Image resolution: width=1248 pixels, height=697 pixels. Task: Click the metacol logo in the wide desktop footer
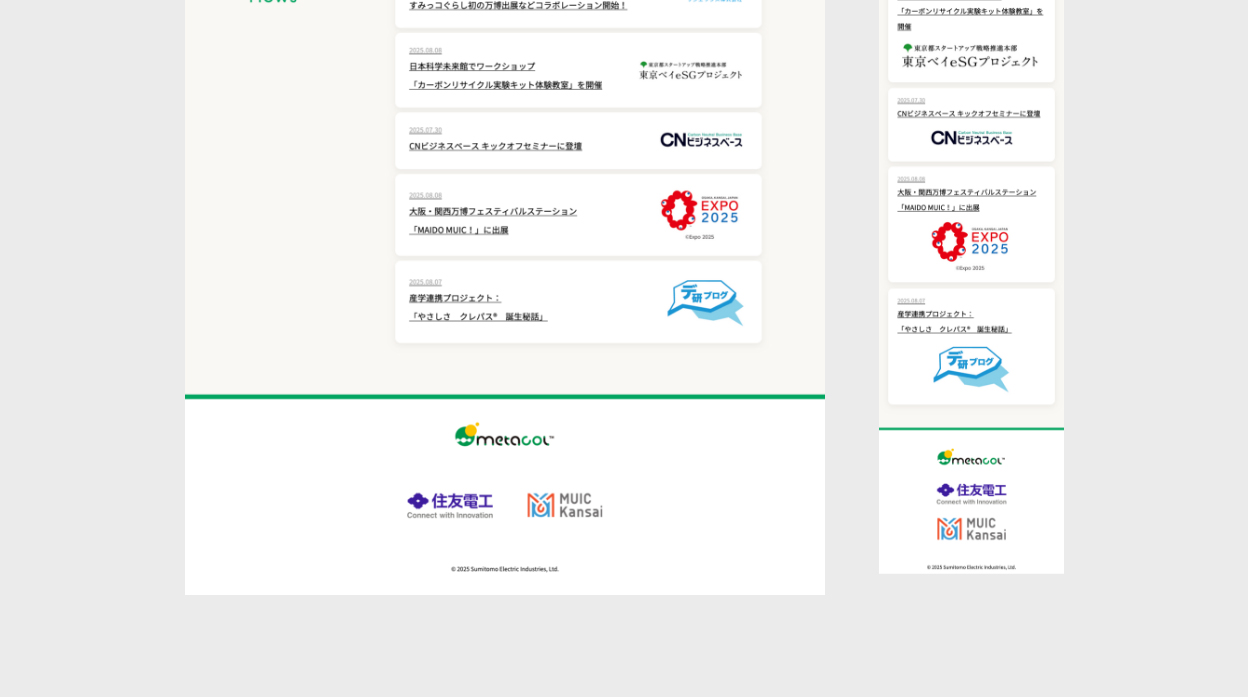(x=504, y=435)
